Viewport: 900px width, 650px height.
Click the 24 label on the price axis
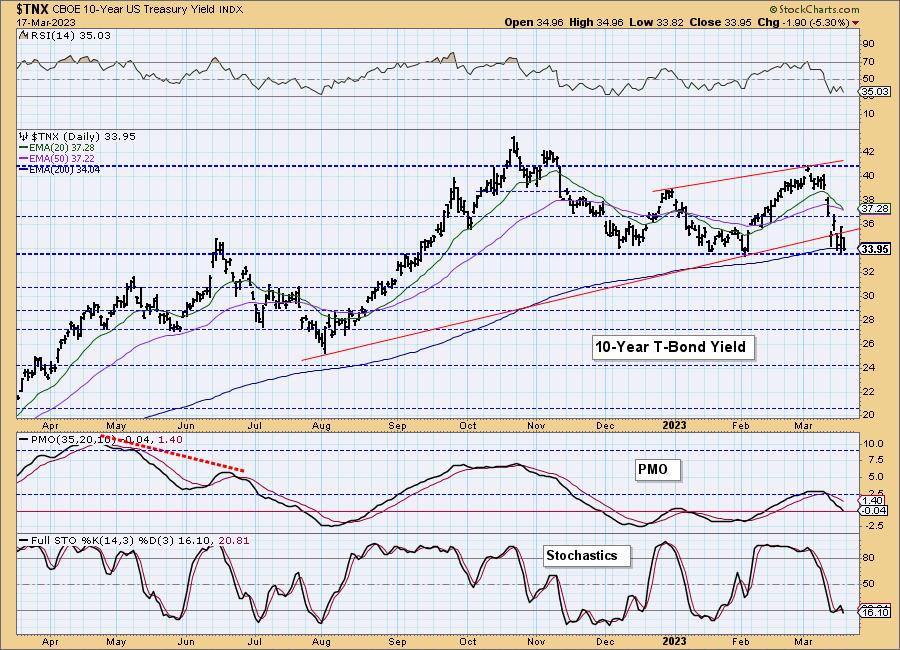click(868, 367)
